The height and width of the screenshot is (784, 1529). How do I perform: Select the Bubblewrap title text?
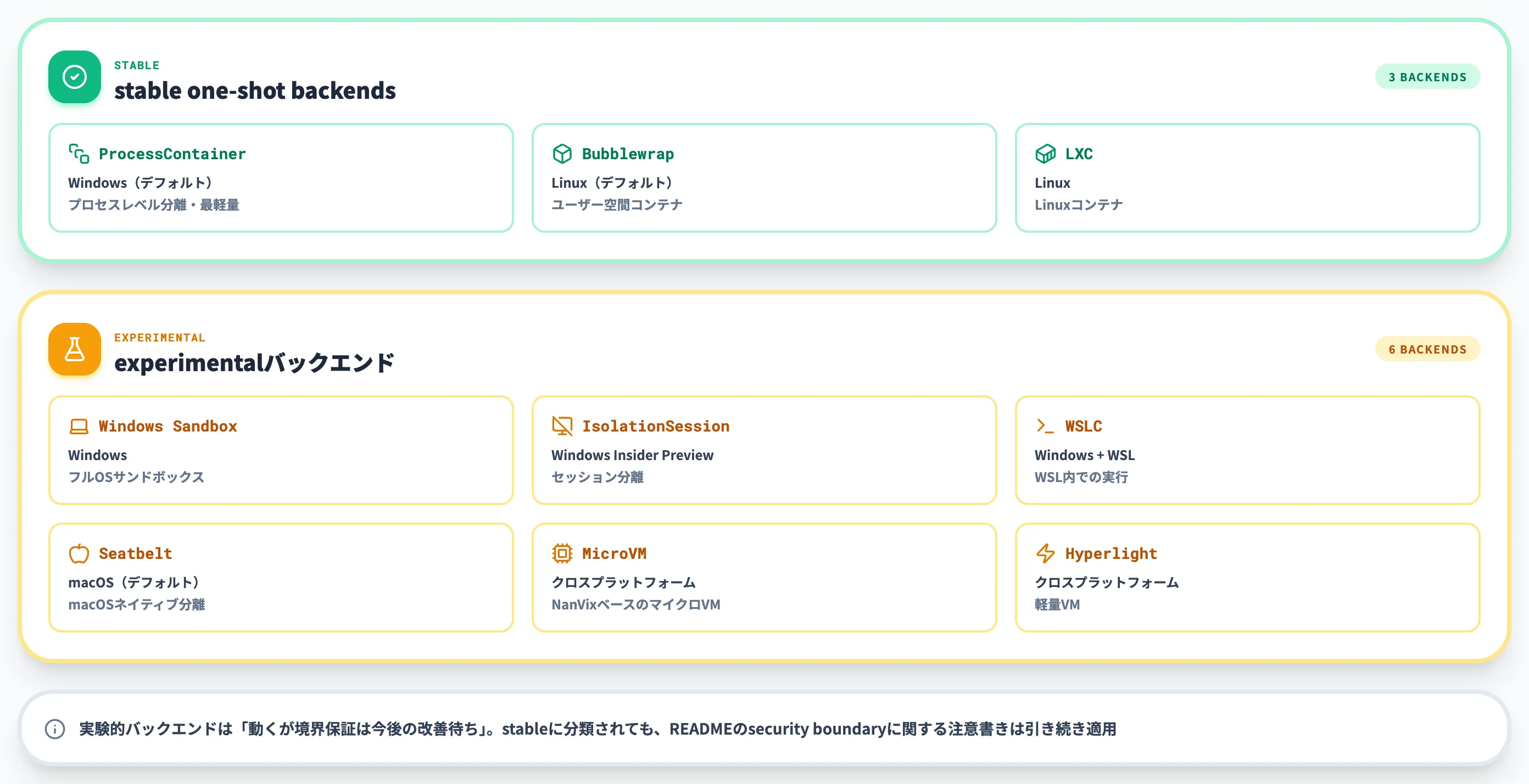click(628, 154)
